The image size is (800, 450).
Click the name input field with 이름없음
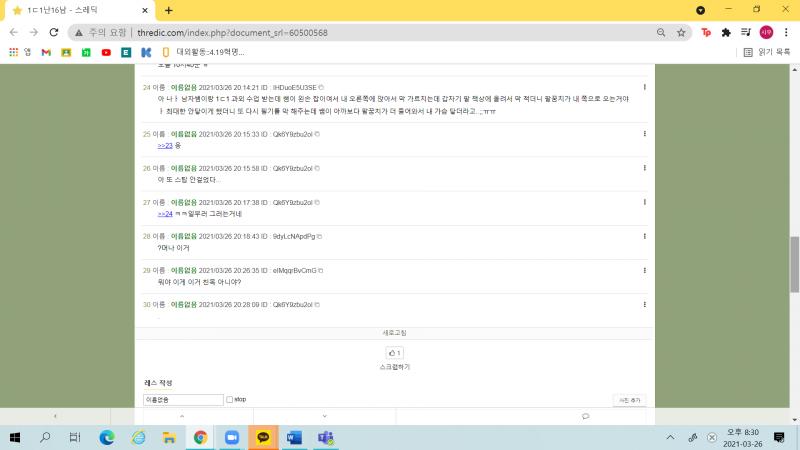183,400
